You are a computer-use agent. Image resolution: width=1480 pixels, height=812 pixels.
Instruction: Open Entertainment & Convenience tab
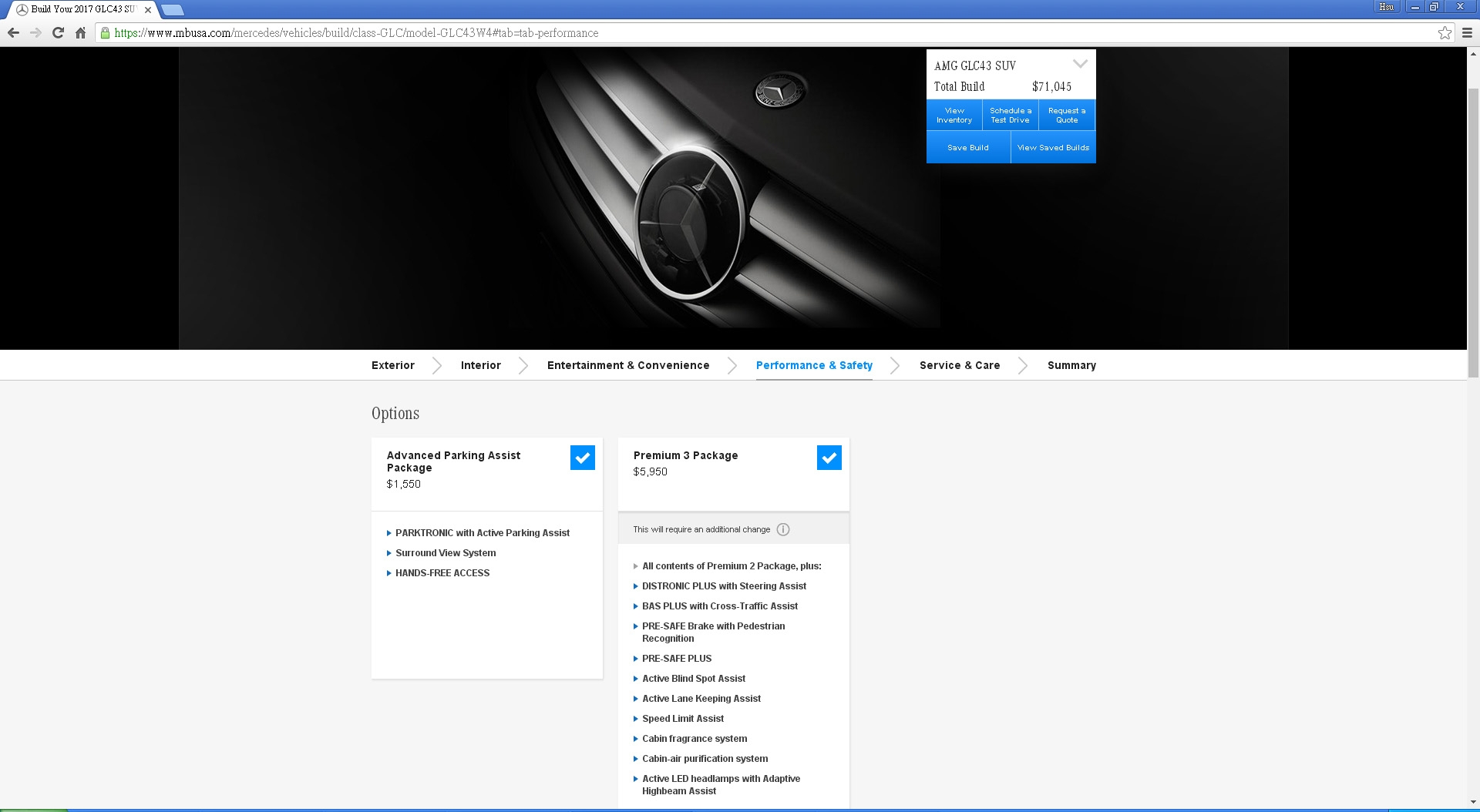(628, 365)
